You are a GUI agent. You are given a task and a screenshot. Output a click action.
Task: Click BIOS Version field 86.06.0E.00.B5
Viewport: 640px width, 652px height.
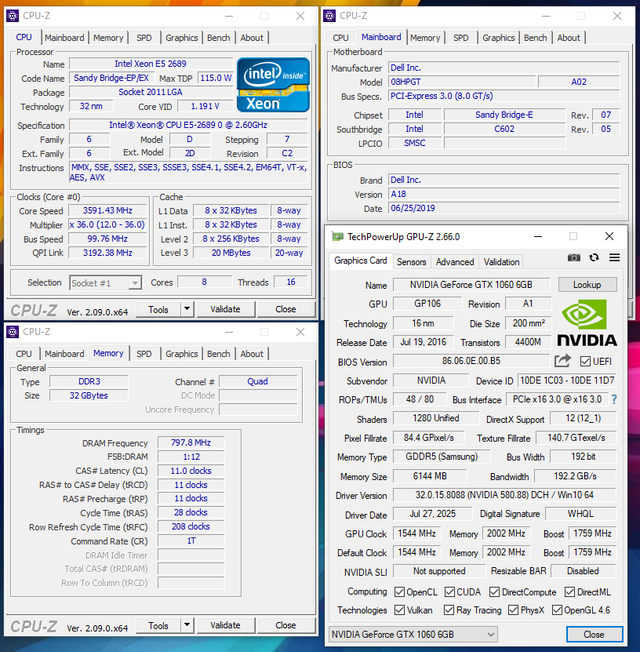click(471, 361)
